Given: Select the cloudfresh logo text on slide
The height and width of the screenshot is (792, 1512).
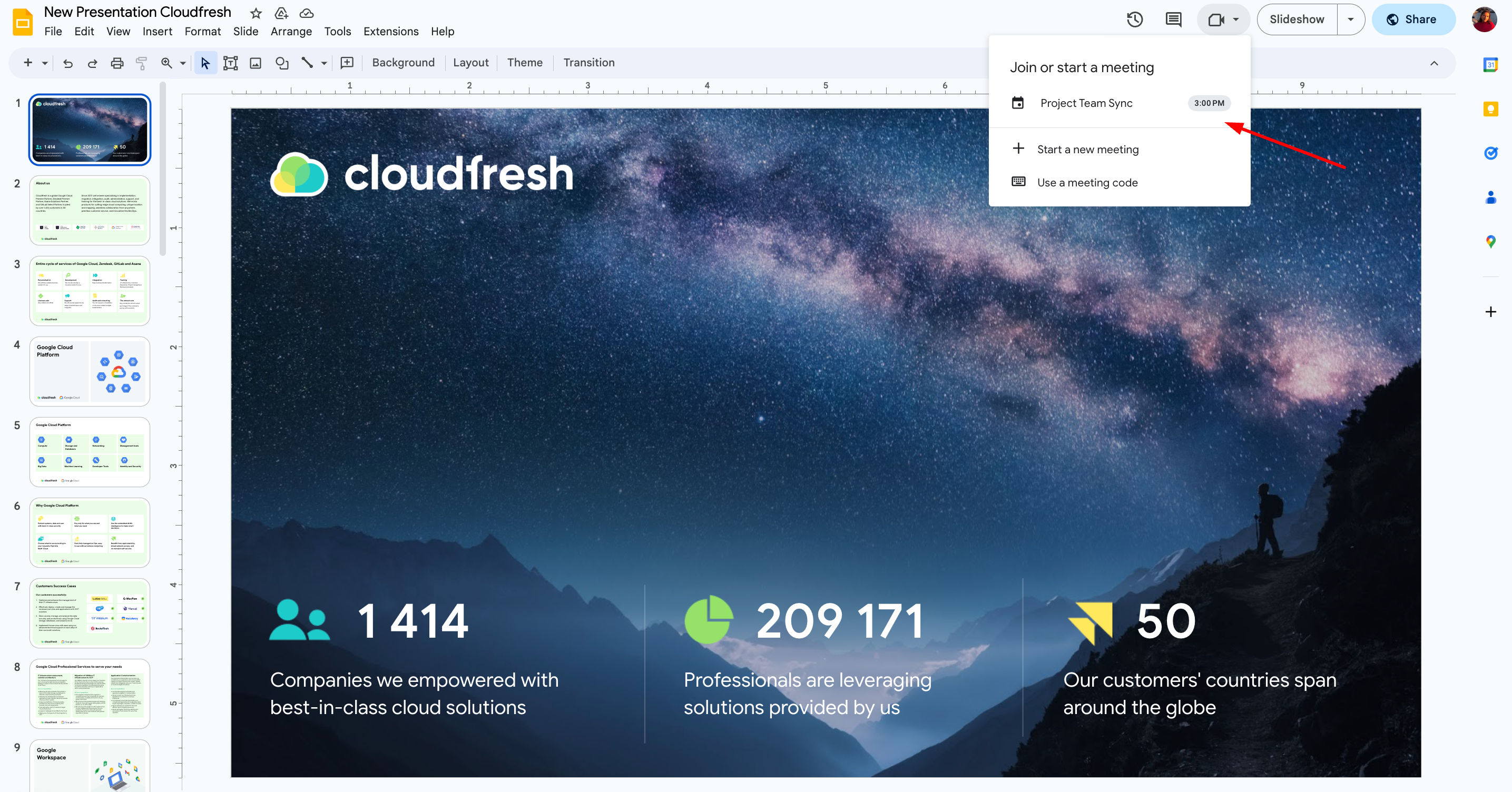Looking at the screenshot, I should coord(458,174).
